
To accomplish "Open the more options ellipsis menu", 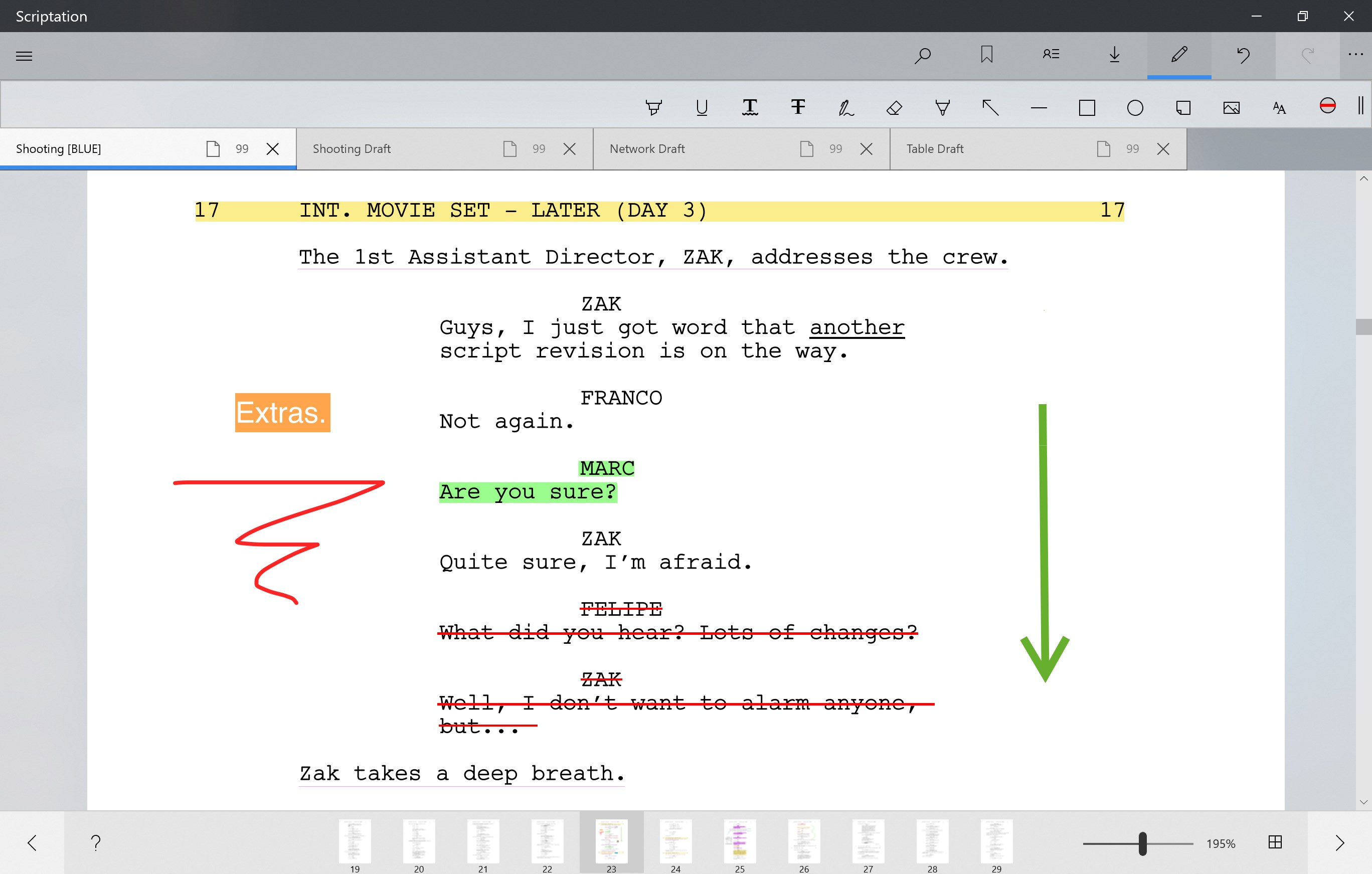I will tap(1355, 55).
